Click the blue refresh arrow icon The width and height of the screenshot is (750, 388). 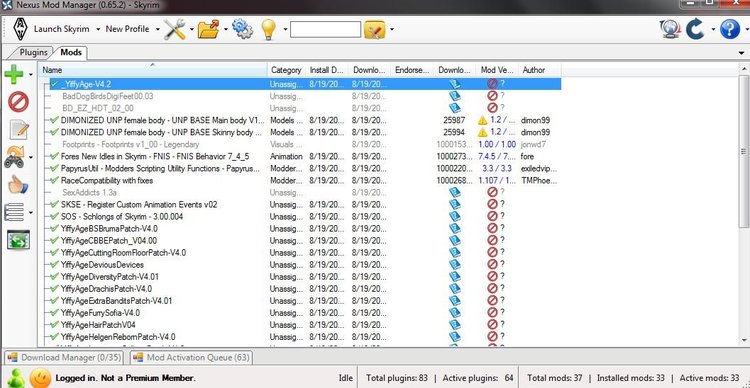pos(695,29)
